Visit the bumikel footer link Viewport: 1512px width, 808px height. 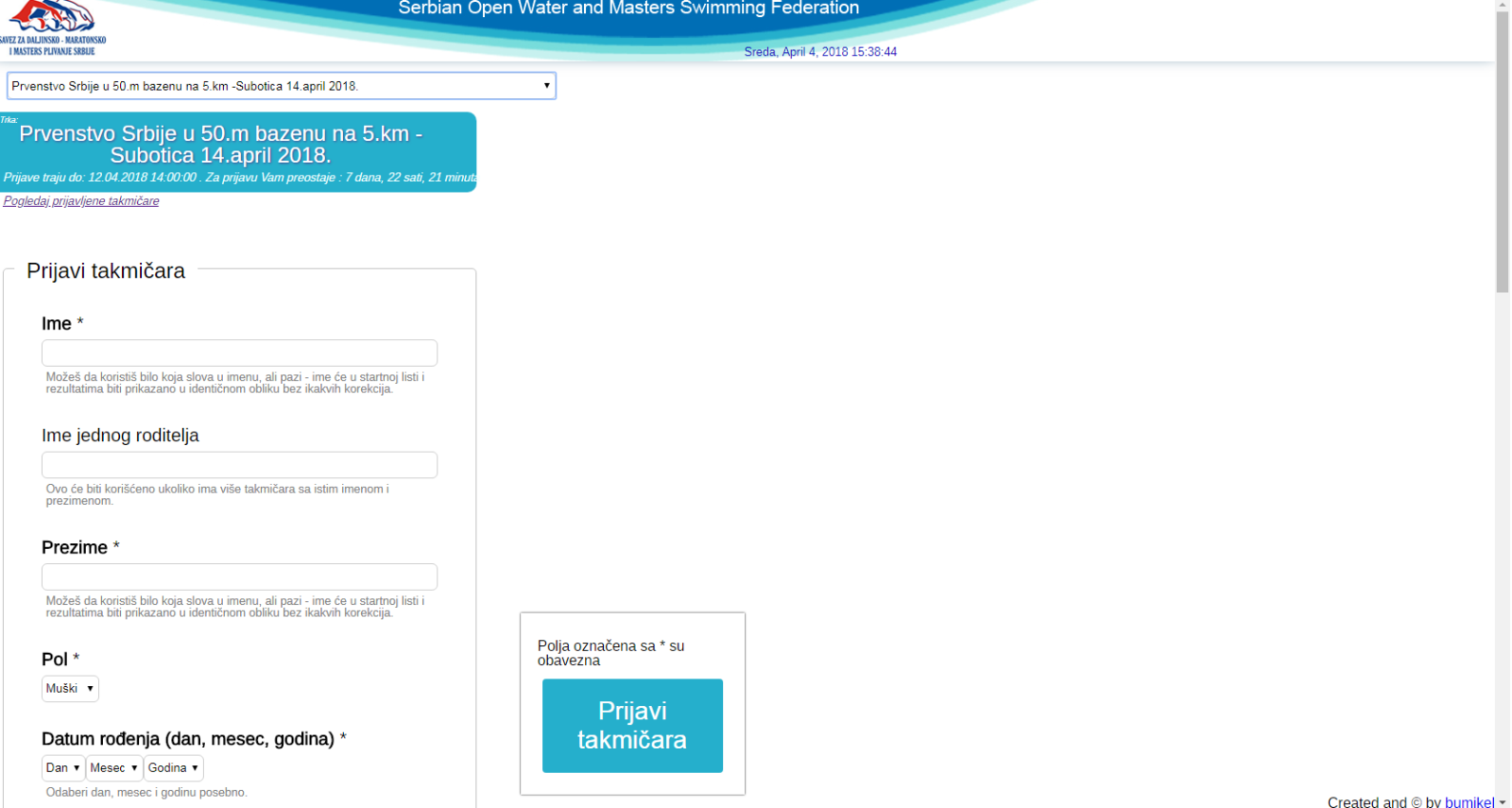1469,801
